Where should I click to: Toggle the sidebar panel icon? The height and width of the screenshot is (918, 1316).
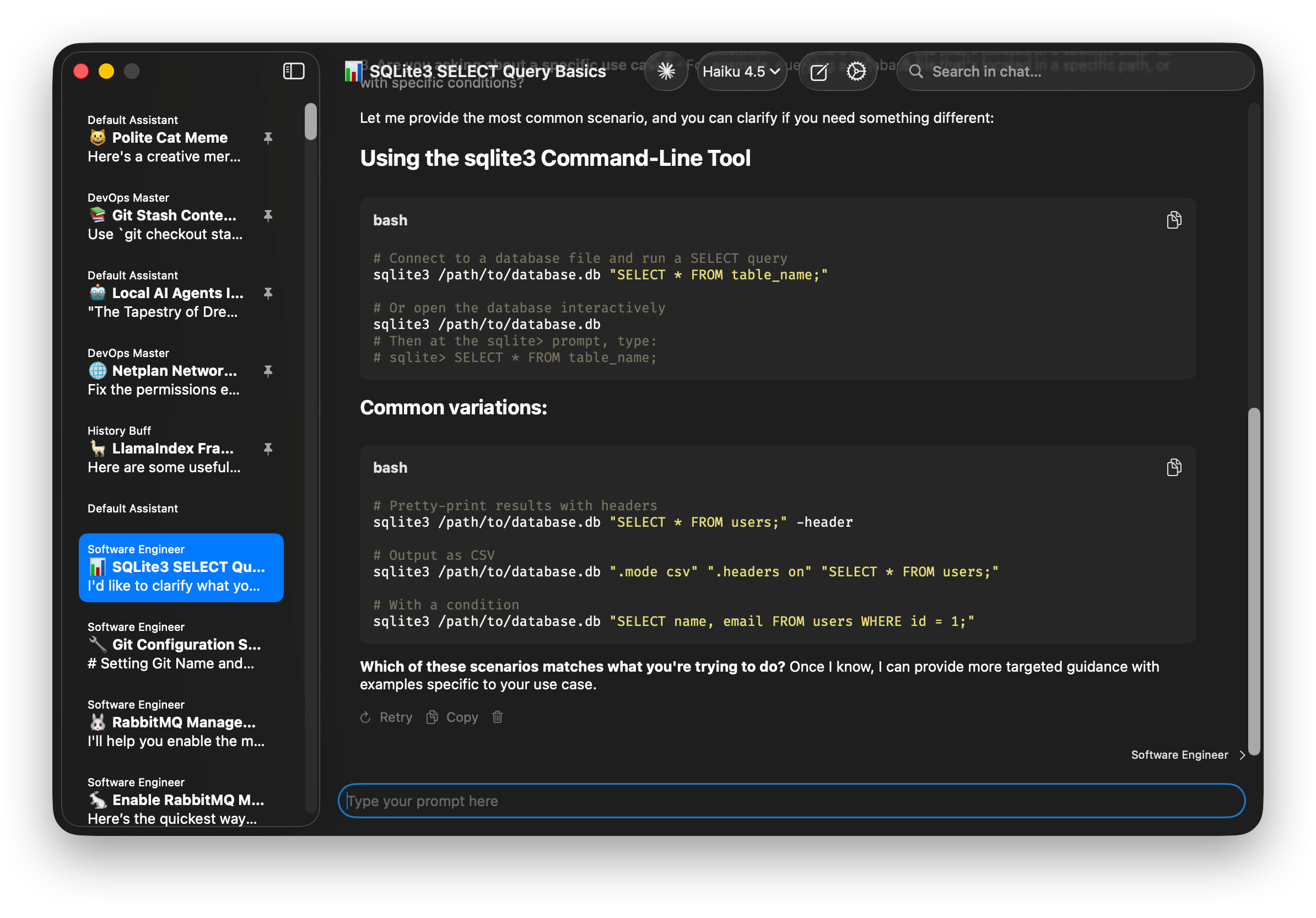[294, 71]
